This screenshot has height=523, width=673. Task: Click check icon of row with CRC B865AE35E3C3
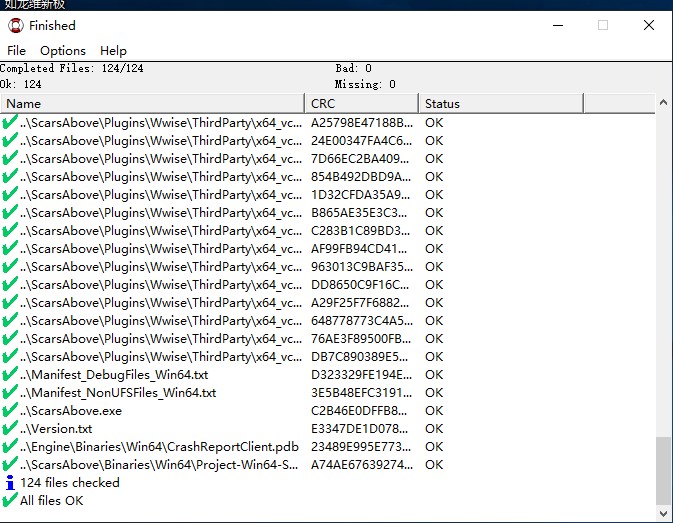tap(9, 213)
